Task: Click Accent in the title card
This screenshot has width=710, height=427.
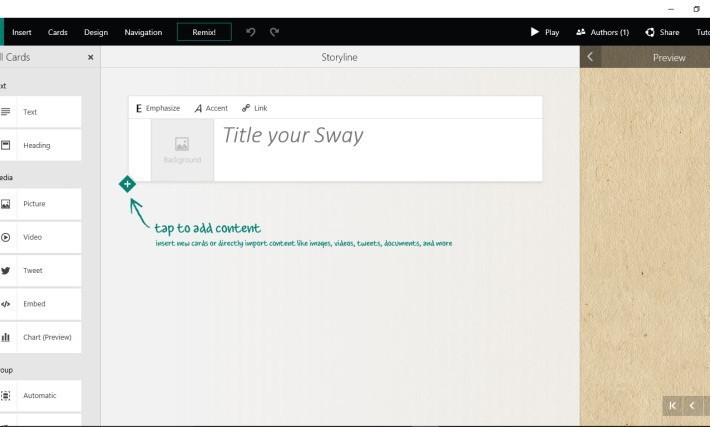Action: point(211,108)
